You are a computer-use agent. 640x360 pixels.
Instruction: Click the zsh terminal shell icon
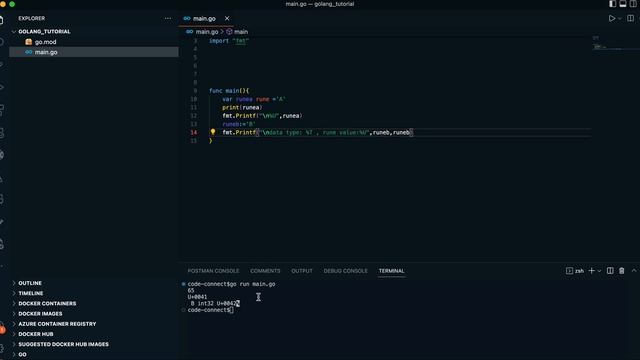click(x=569, y=271)
